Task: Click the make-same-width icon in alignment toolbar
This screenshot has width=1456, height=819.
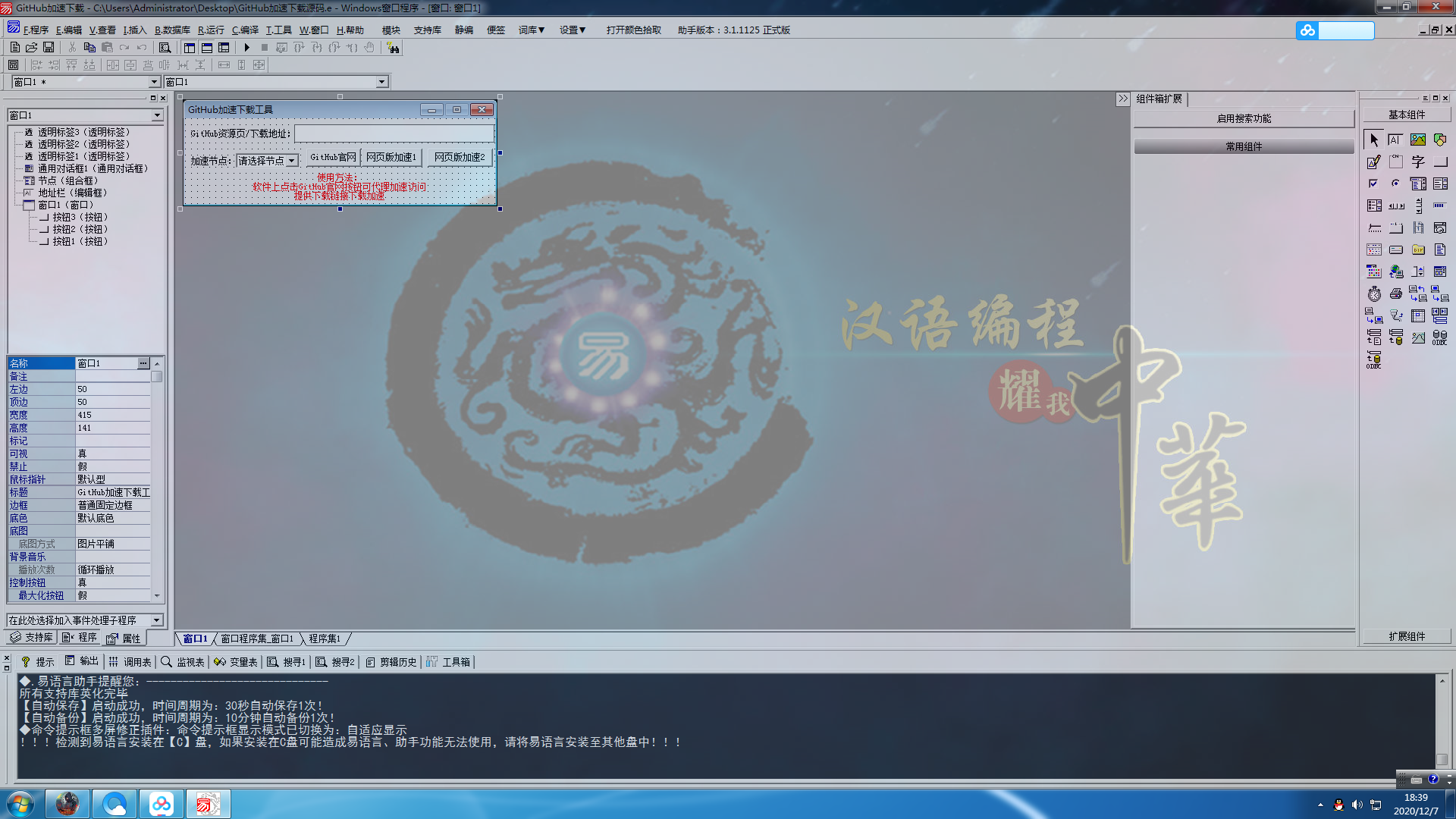Action: tap(224, 64)
